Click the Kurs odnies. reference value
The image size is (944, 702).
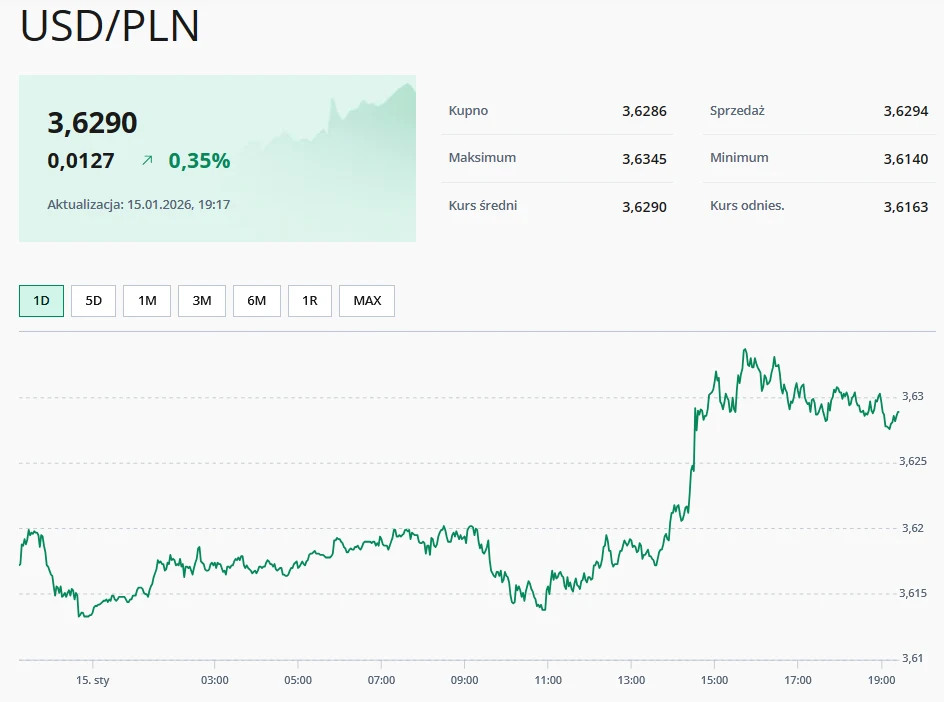[906, 205]
